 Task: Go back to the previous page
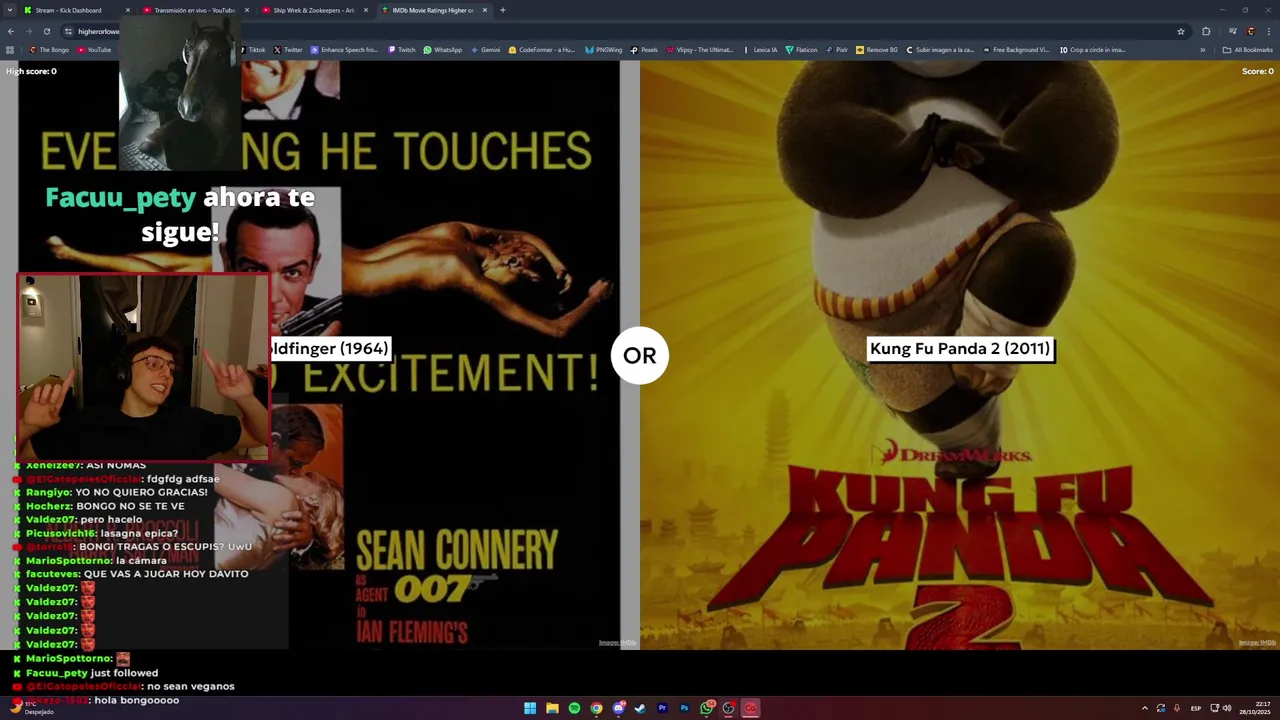pyautogui.click(x=11, y=31)
